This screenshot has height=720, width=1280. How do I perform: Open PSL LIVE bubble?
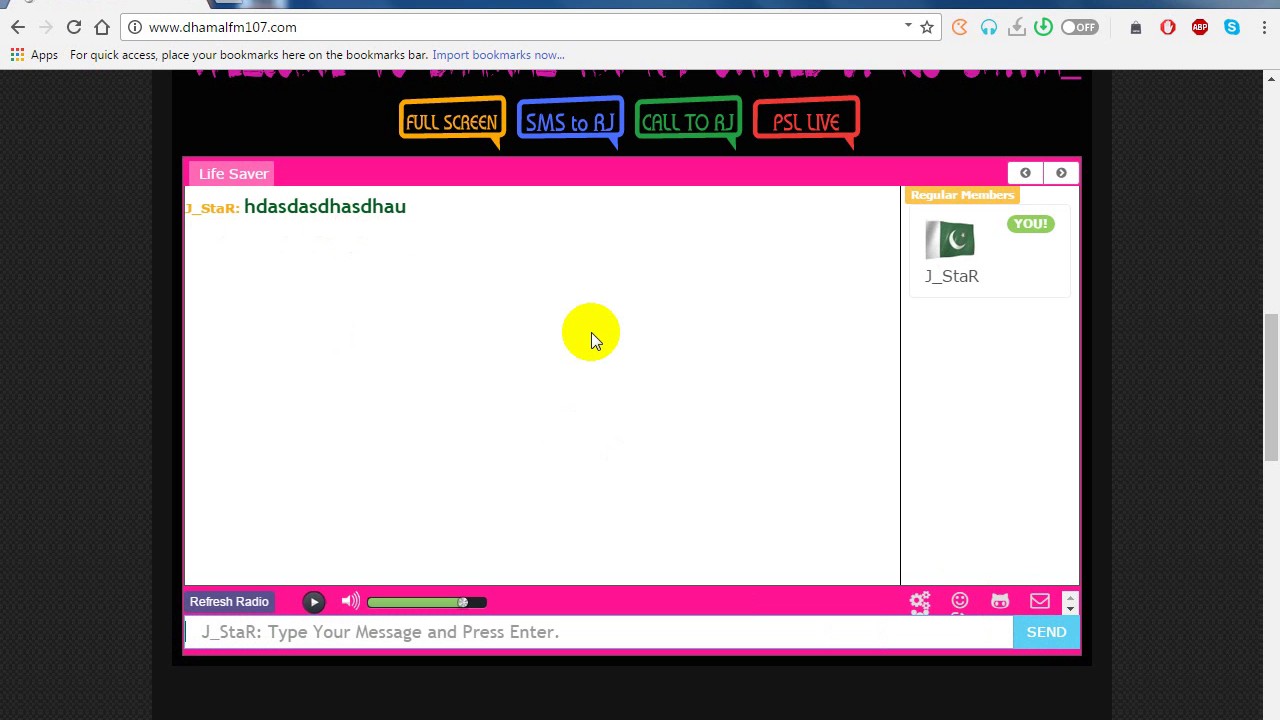click(806, 122)
